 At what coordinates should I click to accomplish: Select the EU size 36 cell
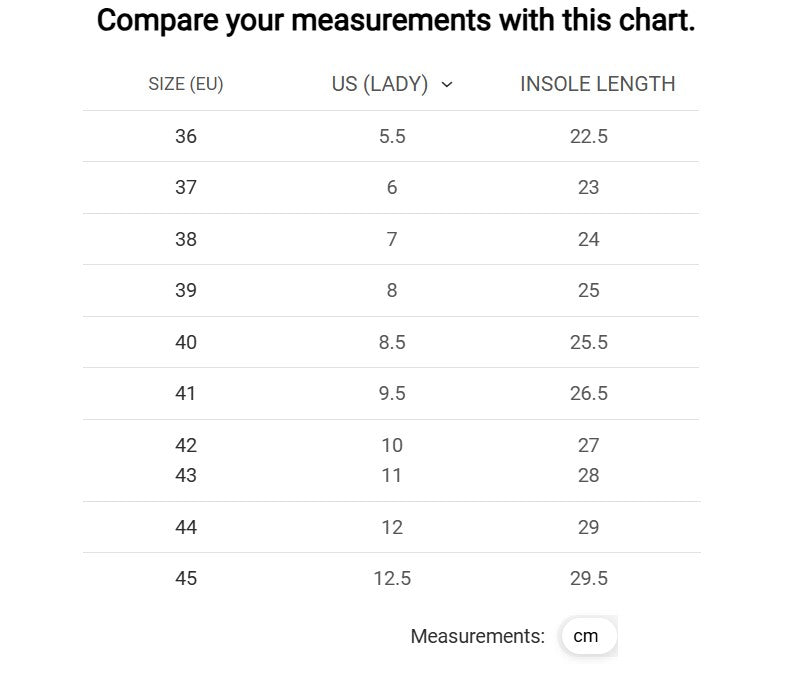[186, 136]
